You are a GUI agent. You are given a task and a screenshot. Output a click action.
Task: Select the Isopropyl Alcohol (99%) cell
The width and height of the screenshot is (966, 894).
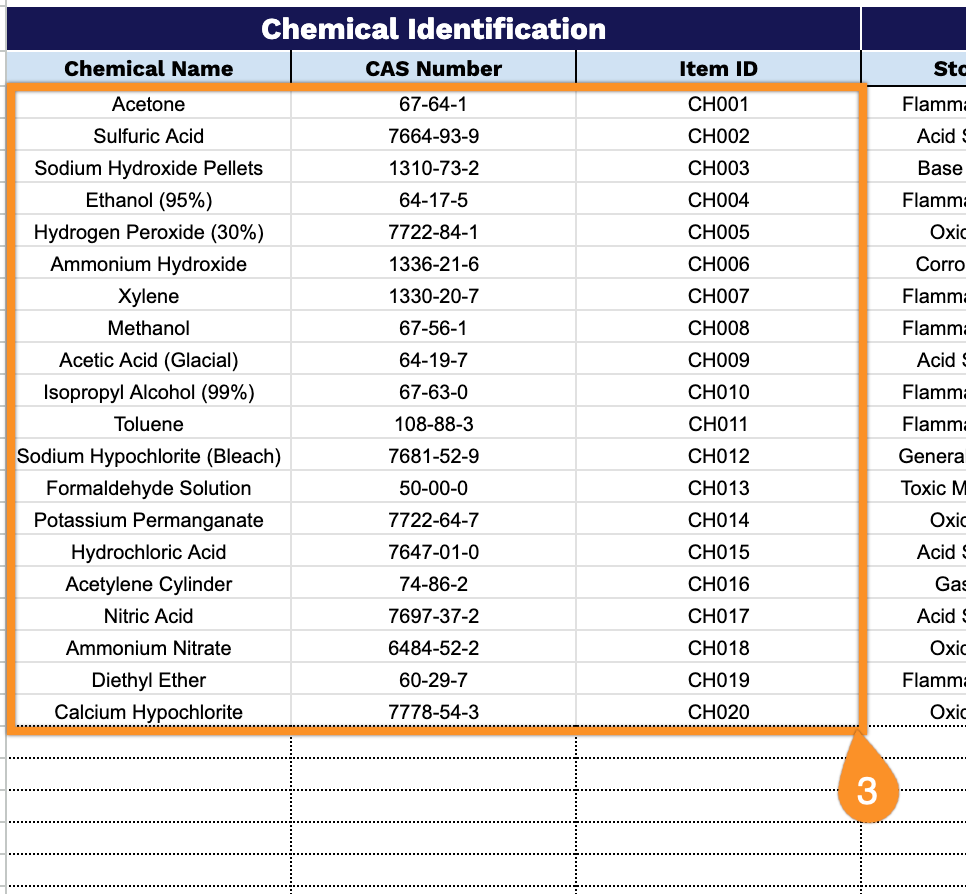pos(149,392)
